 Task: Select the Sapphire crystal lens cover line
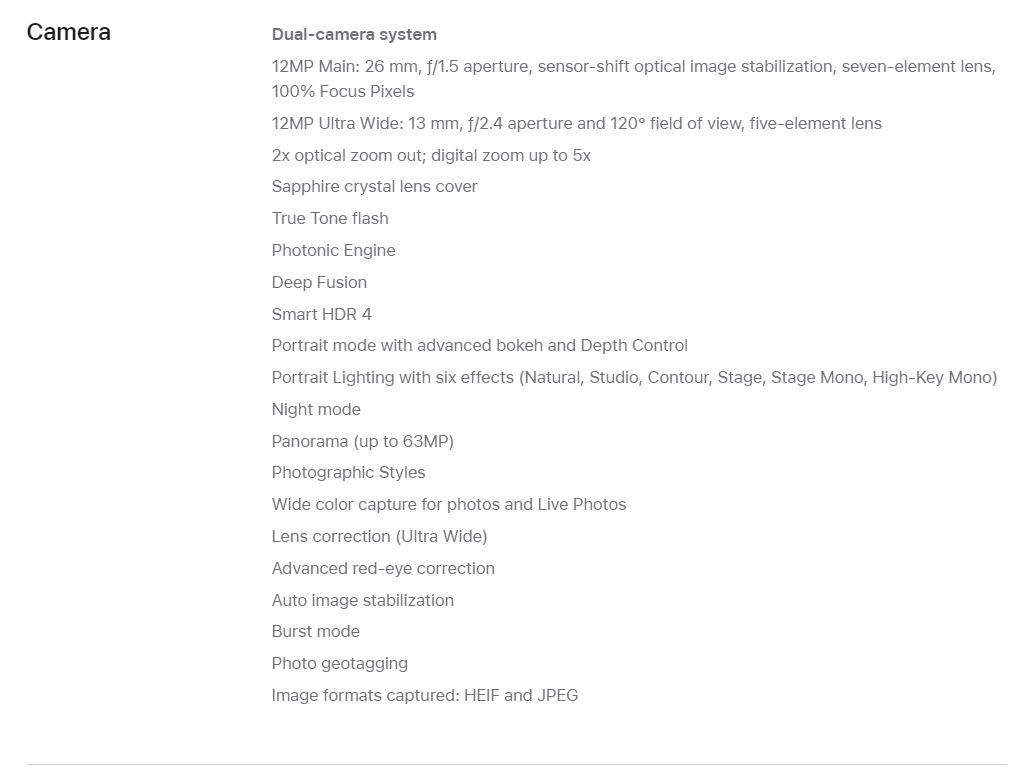pyautogui.click(x=375, y=187)
